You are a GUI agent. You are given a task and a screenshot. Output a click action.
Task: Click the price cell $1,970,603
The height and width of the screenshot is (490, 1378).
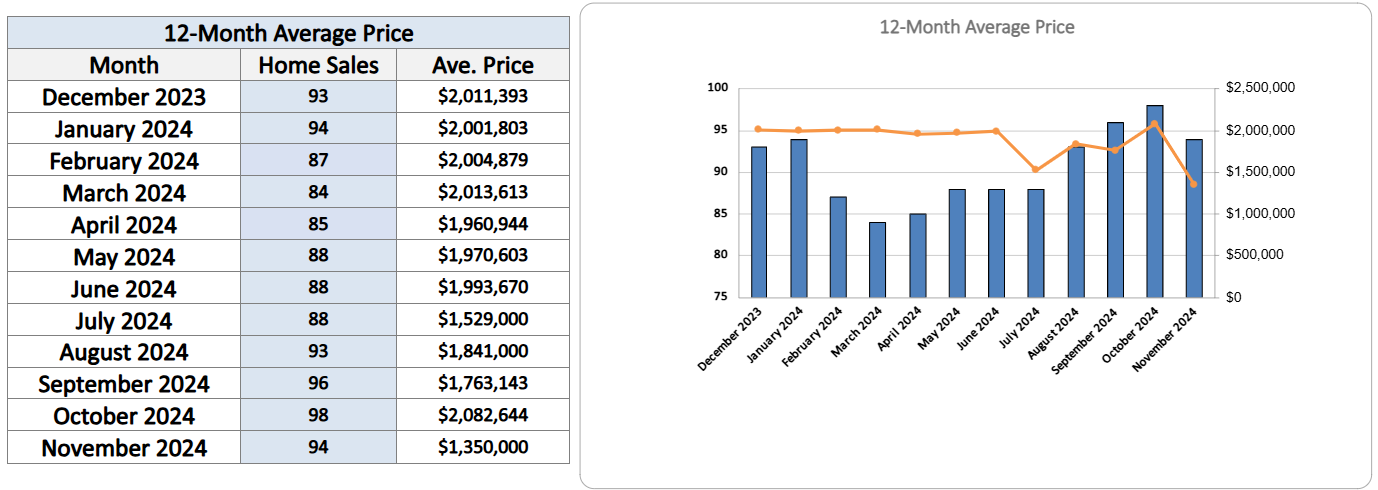[x=483, y=257]
